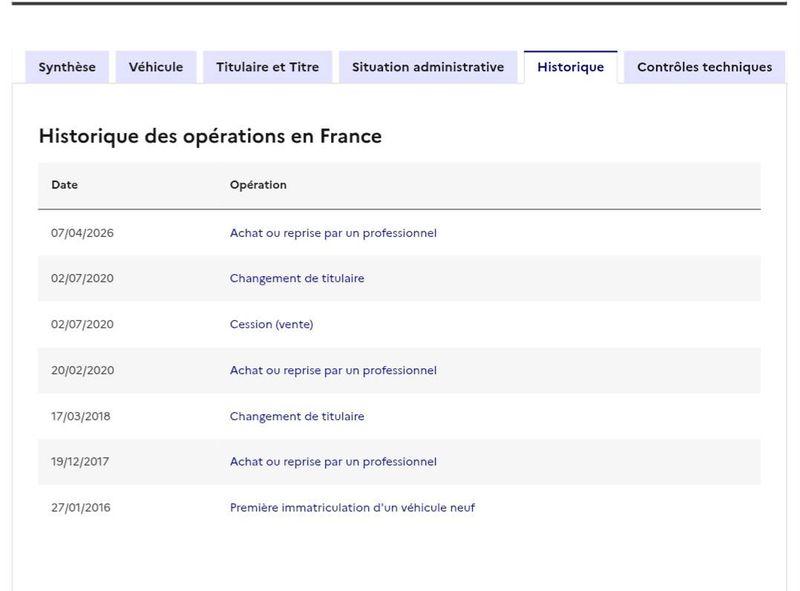Select the Titulaire et Titre tab
The width and height of the screenshot is (800, 591).
(267, 67)
